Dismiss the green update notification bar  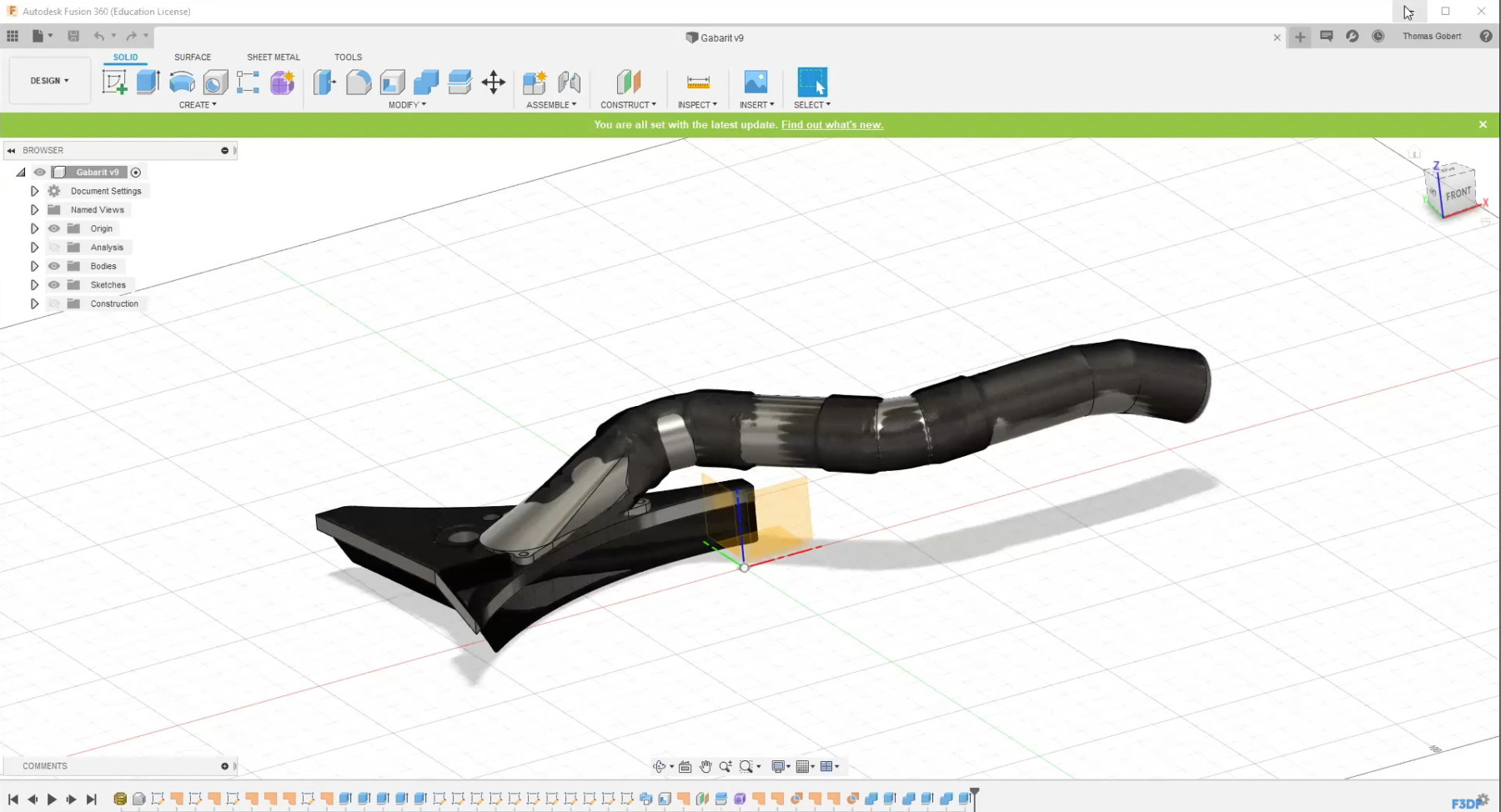[x=1483, y=124]
